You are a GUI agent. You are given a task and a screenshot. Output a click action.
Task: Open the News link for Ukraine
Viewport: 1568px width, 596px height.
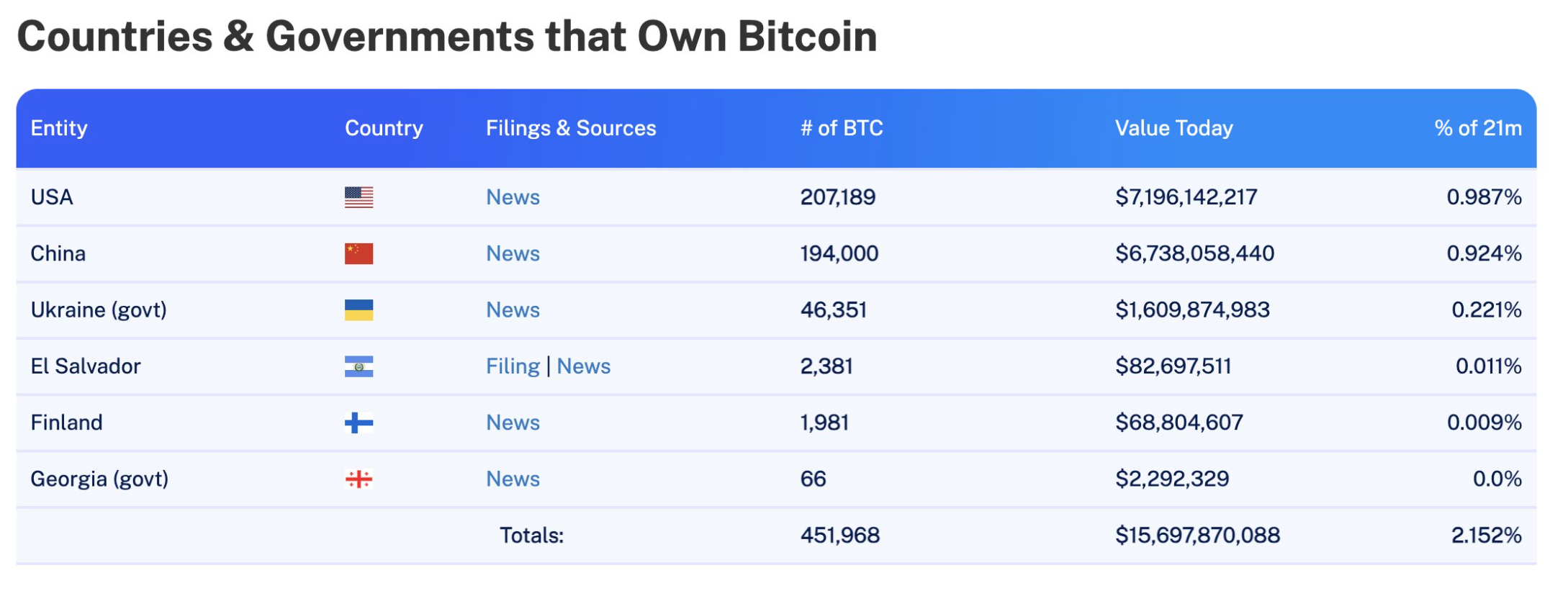point(513,310)
